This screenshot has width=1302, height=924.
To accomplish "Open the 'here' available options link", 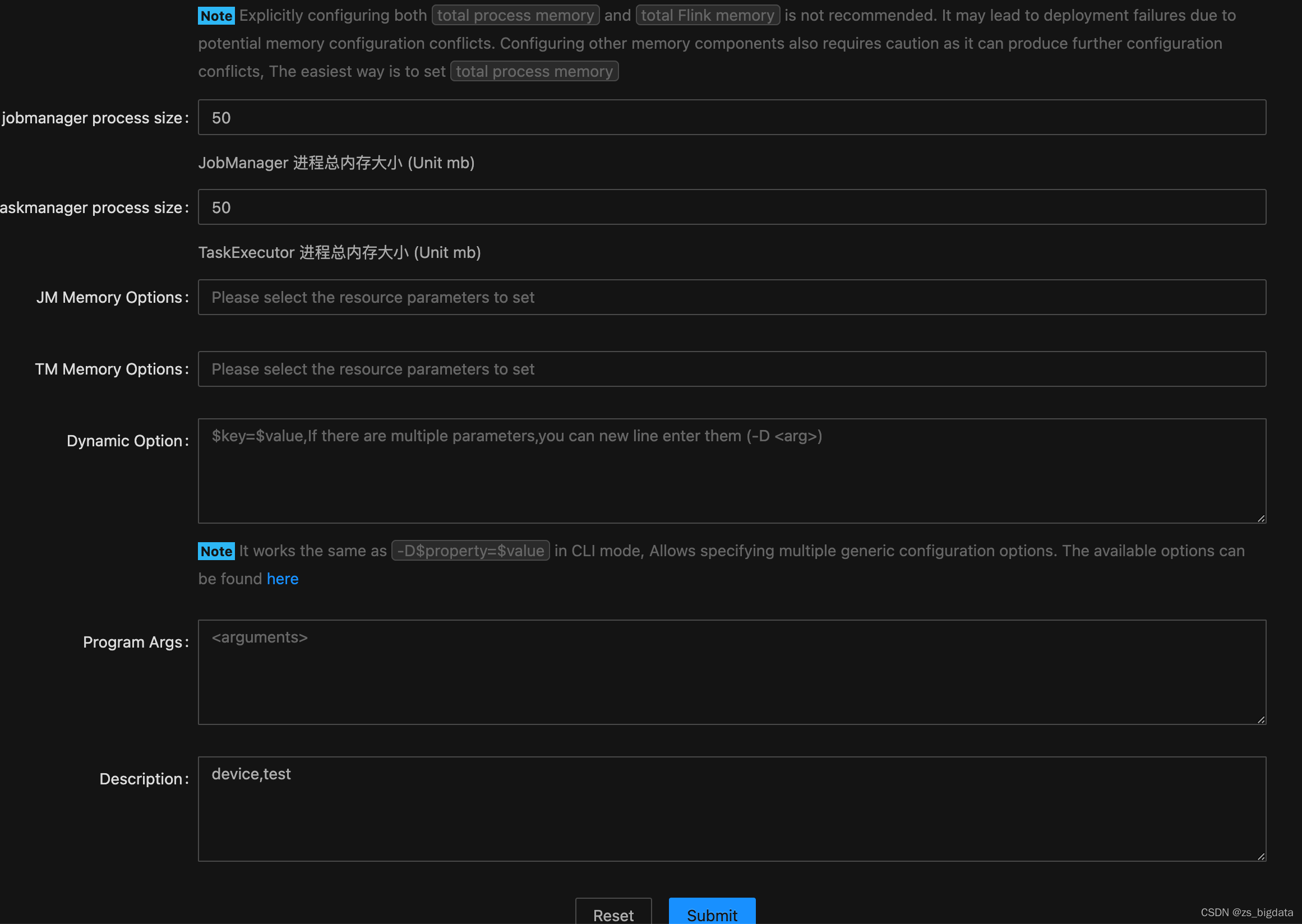I will pos(282,579).
